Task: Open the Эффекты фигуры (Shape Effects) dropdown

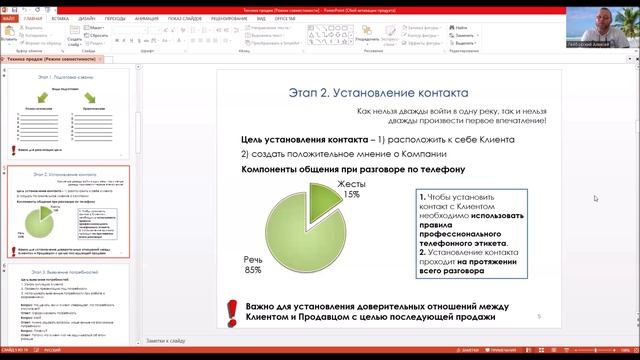Action: click(x=422, y=43)
